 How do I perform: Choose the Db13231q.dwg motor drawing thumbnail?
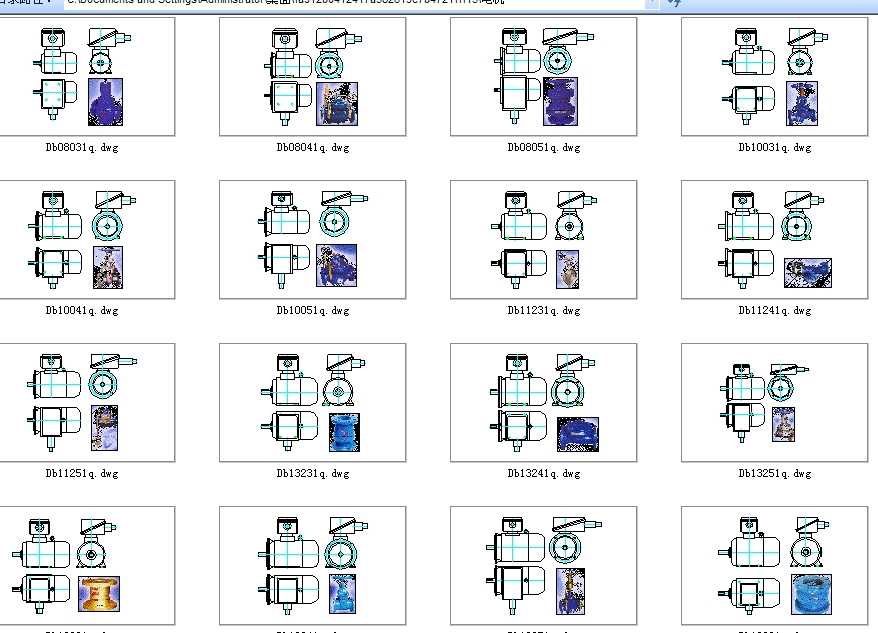point(312,402)
